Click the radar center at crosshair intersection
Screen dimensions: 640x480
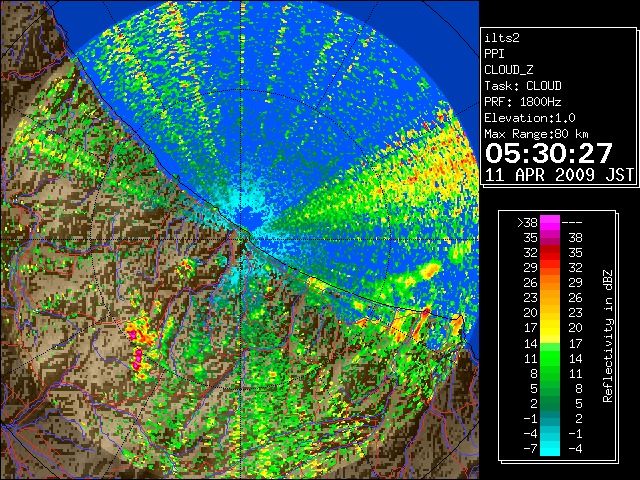[242, 239]
